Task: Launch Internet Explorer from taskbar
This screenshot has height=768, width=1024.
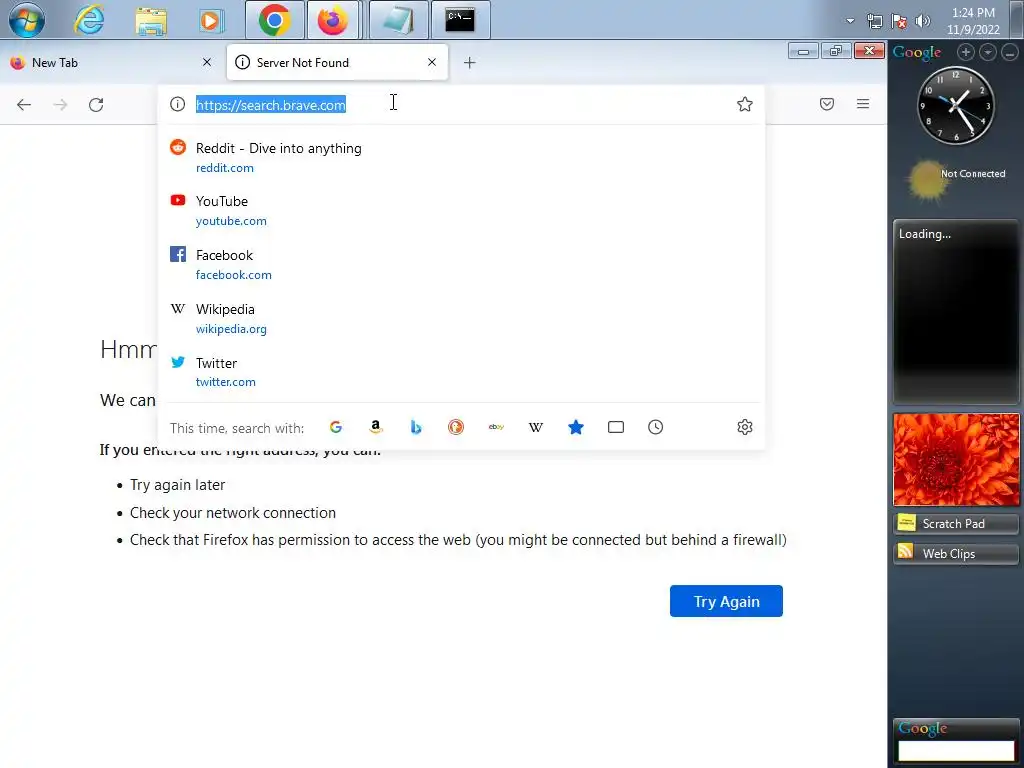Action: pos(89,20)
